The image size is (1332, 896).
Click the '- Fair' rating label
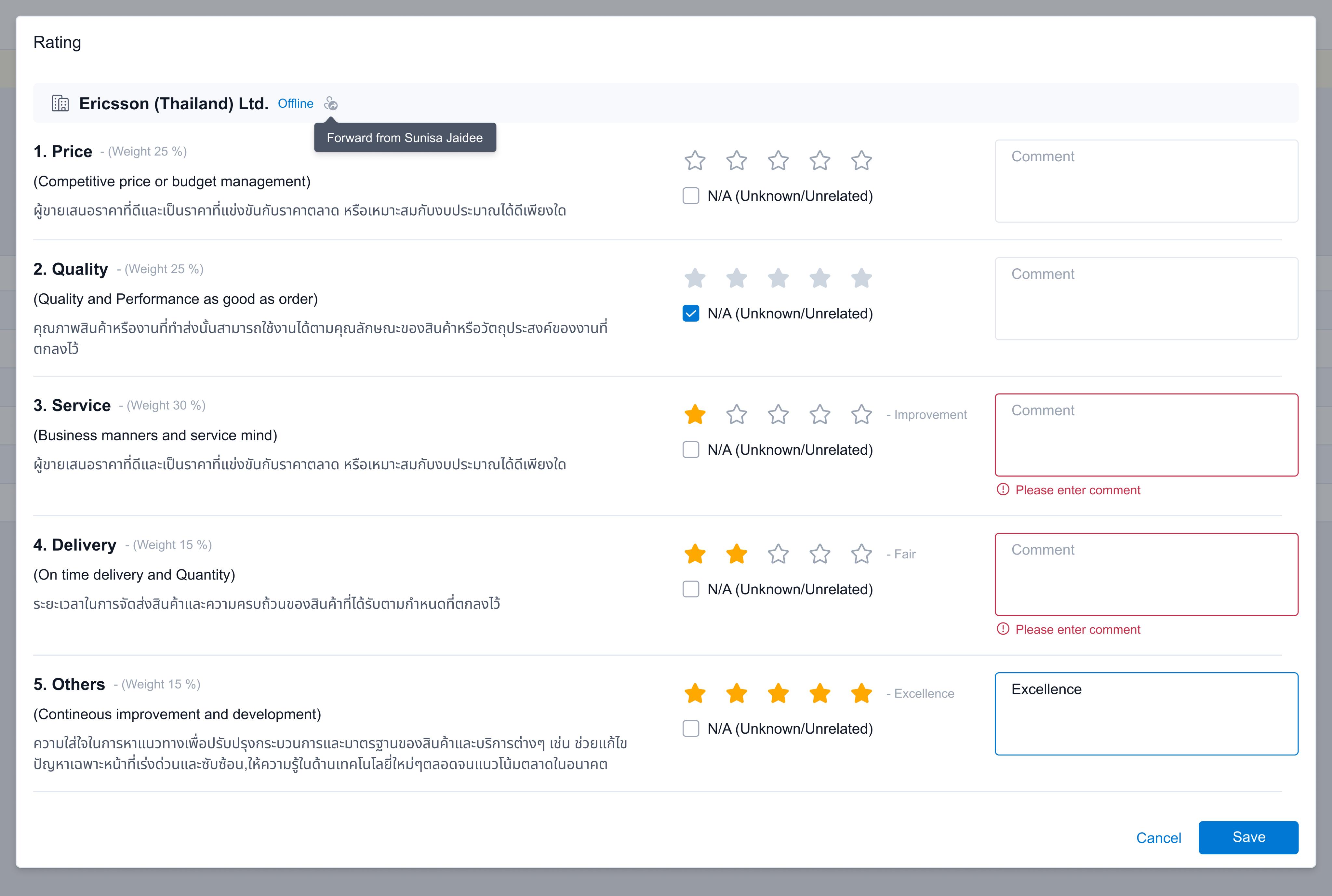tap(900, 554)
